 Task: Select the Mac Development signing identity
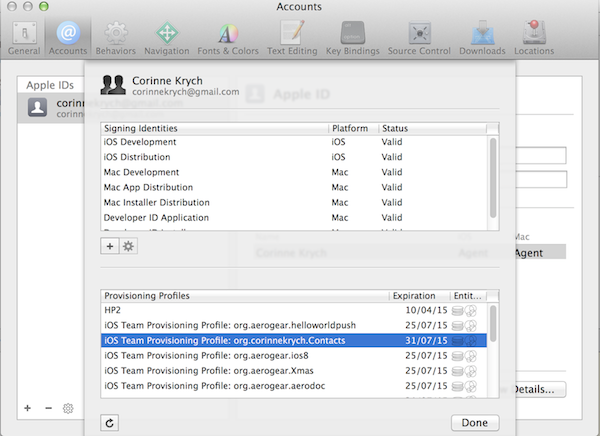[294, 172]
